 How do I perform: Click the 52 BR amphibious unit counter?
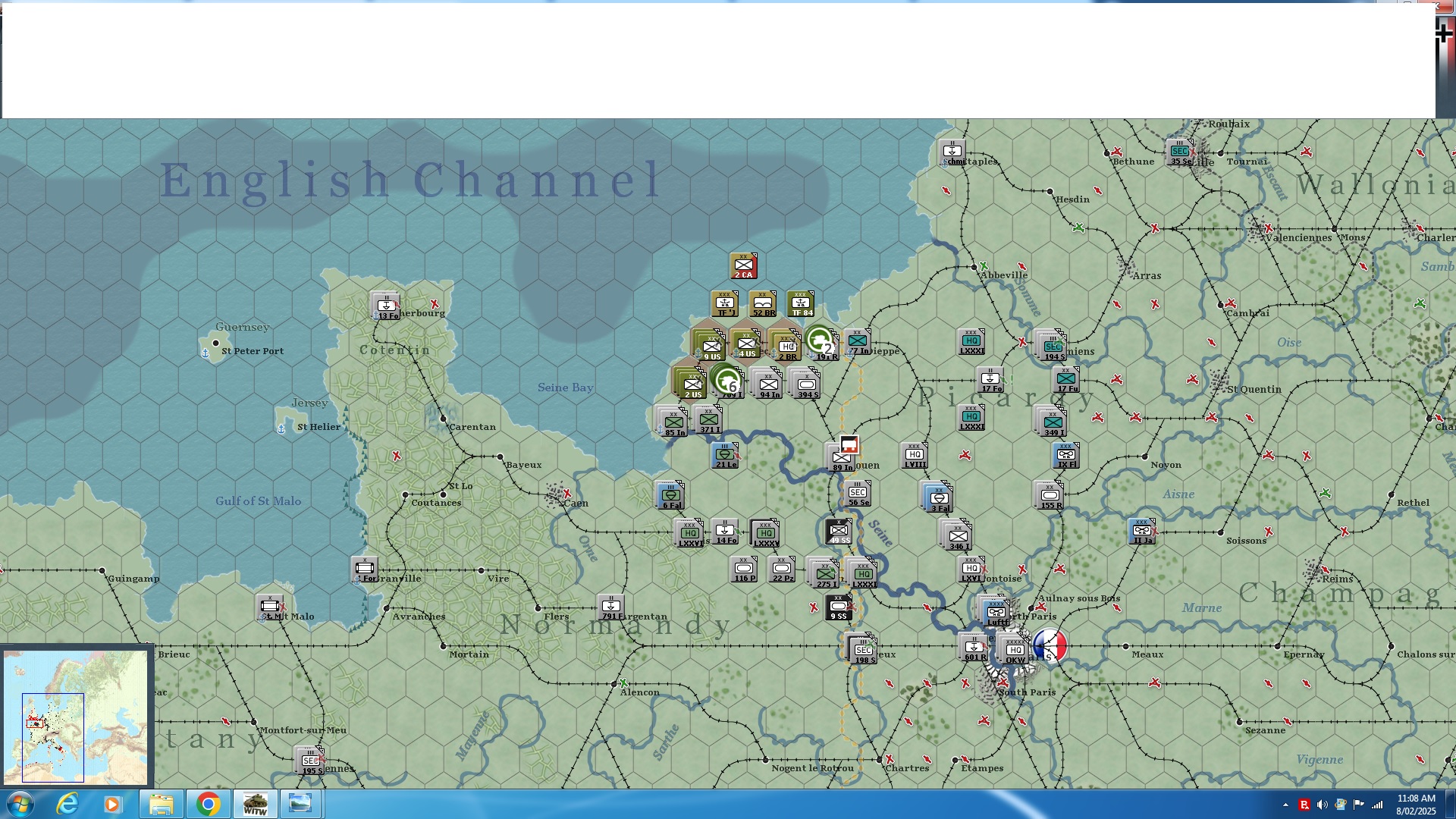pyautogui.click(x=763, y=304)
